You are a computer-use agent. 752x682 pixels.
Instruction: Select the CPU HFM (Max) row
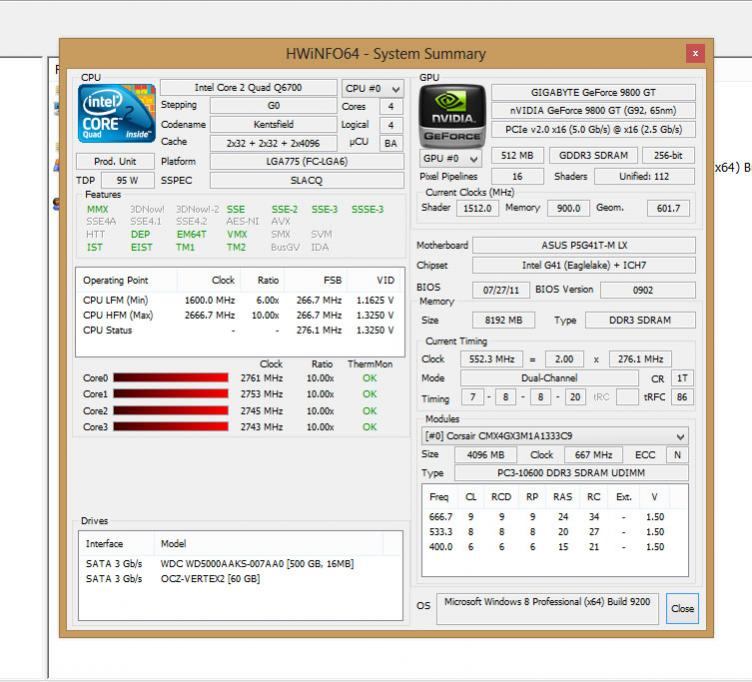239,315
